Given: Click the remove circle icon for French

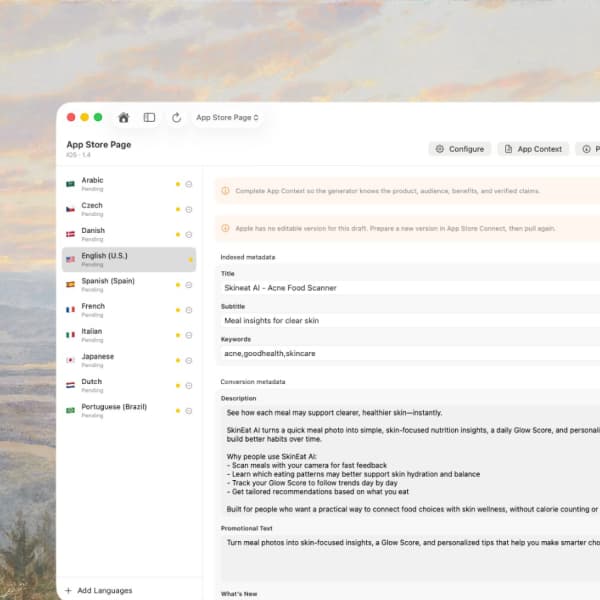Looking at the screenshot, I should (x=189, y=310).
